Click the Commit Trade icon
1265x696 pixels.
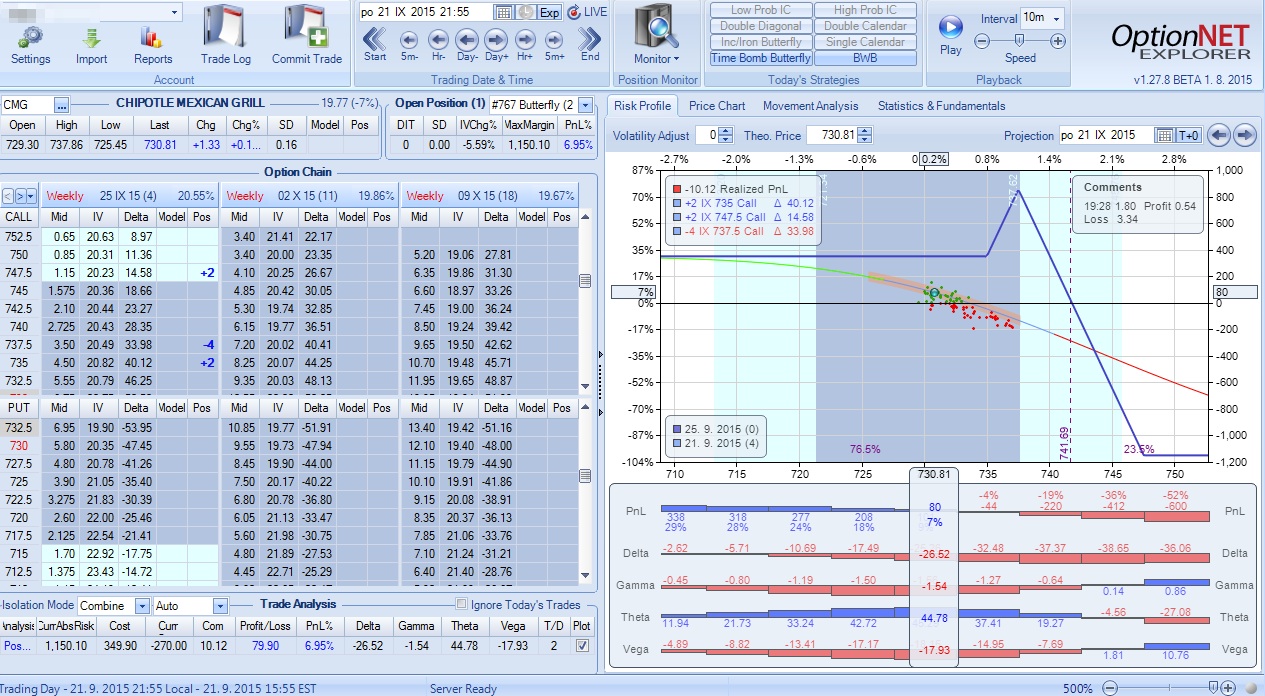307,35
